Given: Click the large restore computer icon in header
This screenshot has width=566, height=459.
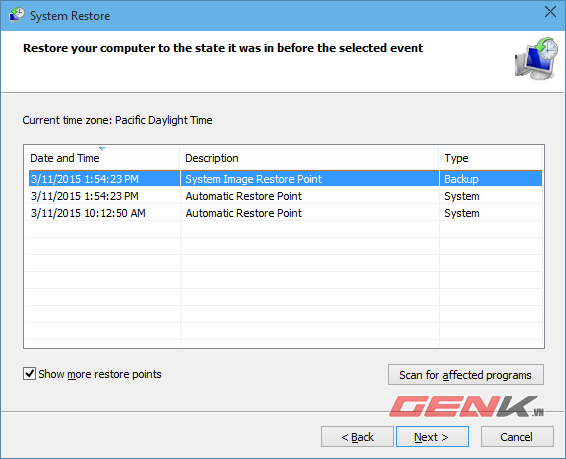Looking at the screenshot, I should pos(536,58).
